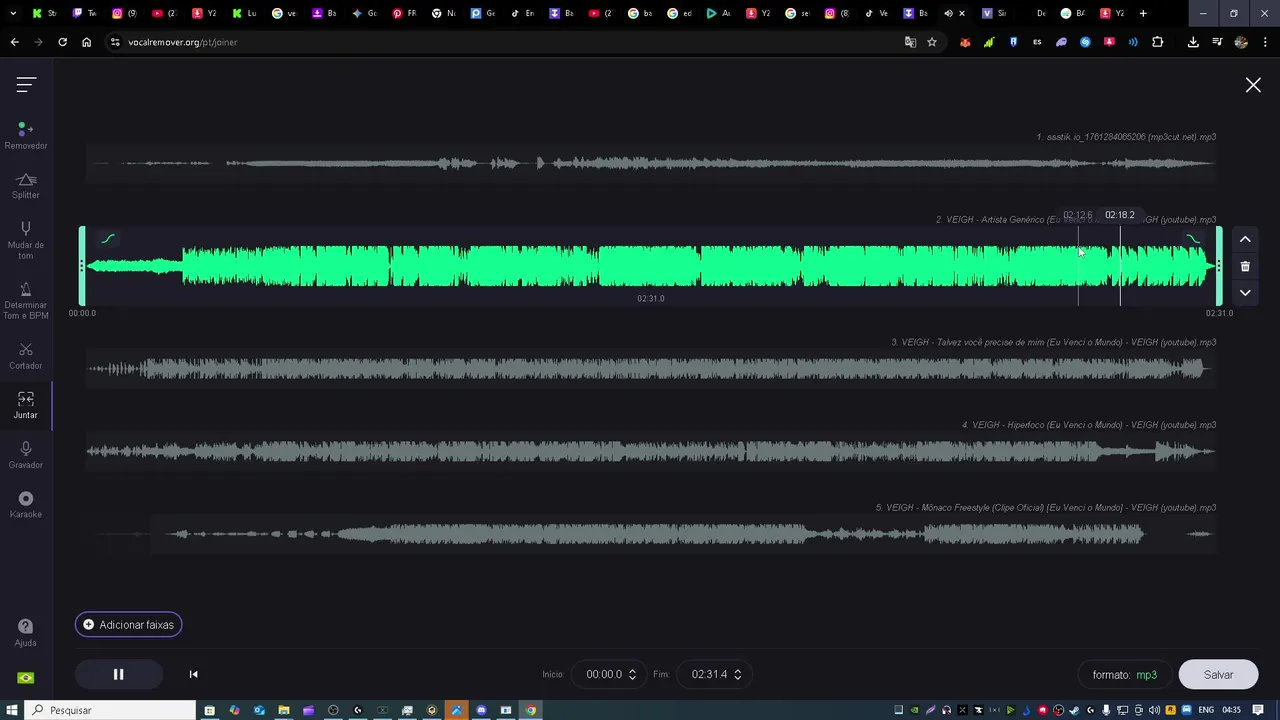Toggle fade-out on the VEIGH Artista Genérico track

[x=1193, y=238]
